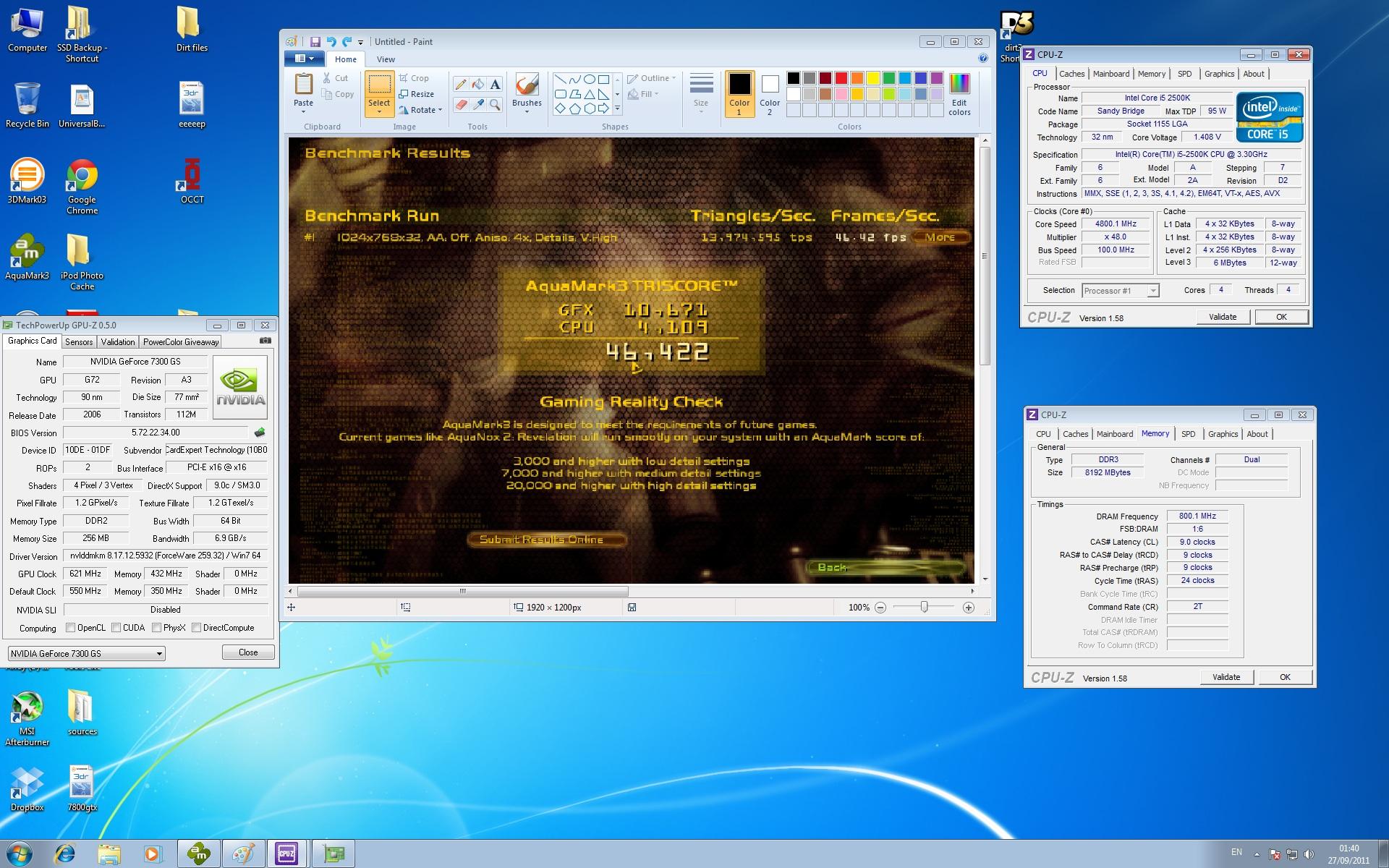This screenshot has height=868, width=1389.
Task: Open the Mainboard tab in top CPU-Z
Action: (x=1110, y=74)
